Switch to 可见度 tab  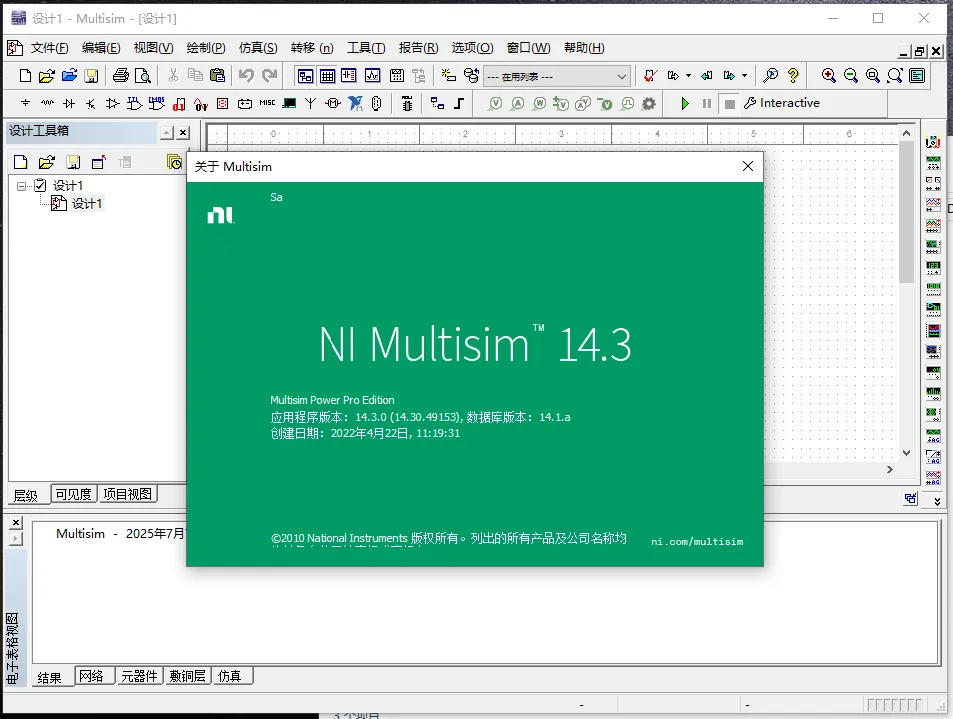[x=74, y=494]
